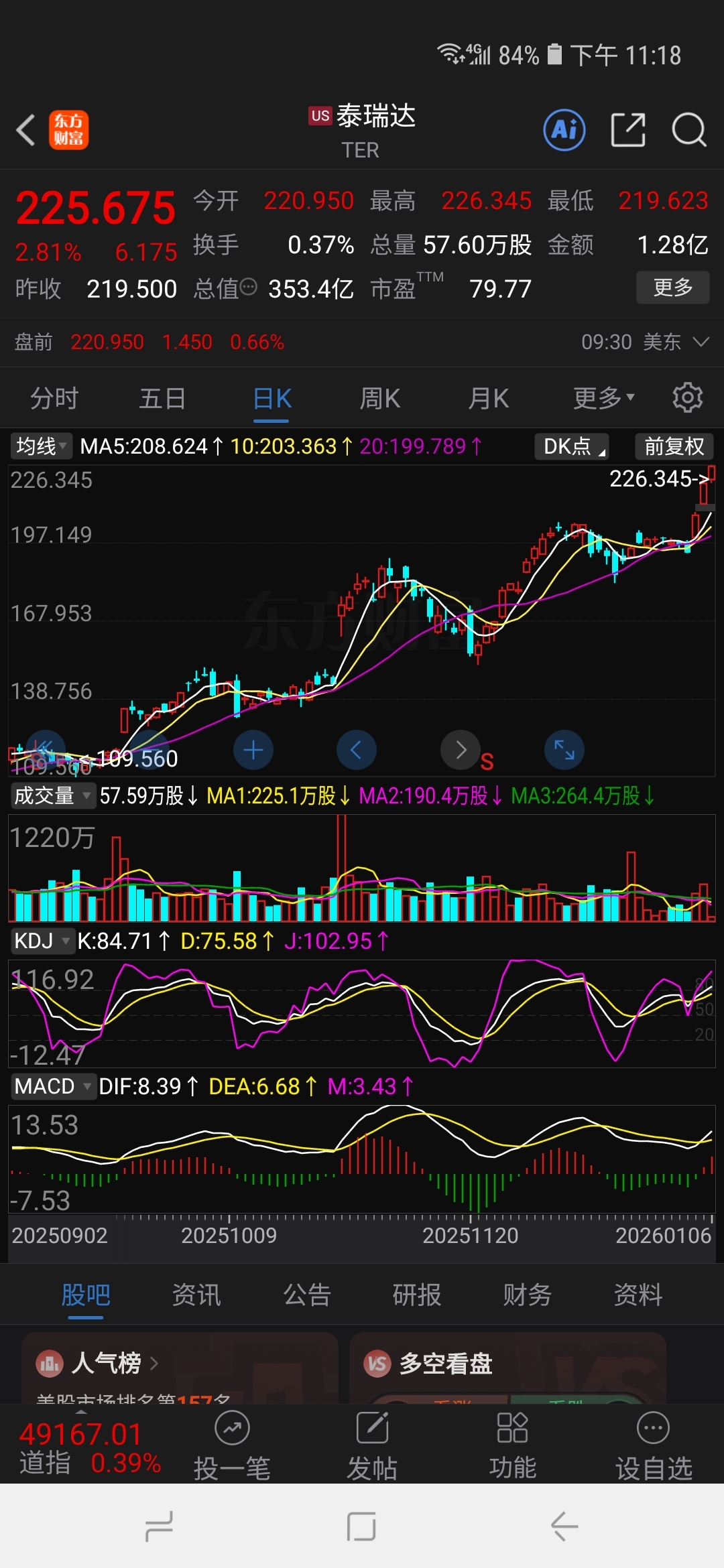724x1568 pixels.
Task: Open the 资讯 news tab
Action: click(x=196, y=1295)
